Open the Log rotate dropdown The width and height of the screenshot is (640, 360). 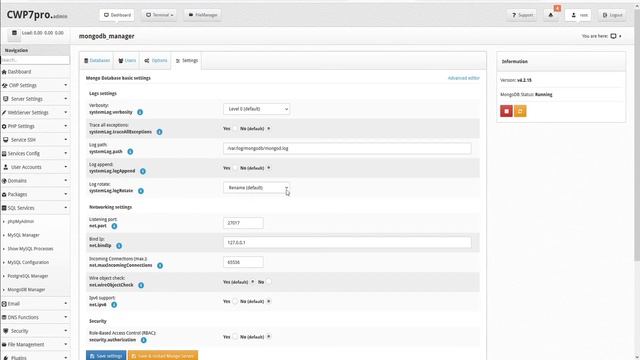point(256,188)
